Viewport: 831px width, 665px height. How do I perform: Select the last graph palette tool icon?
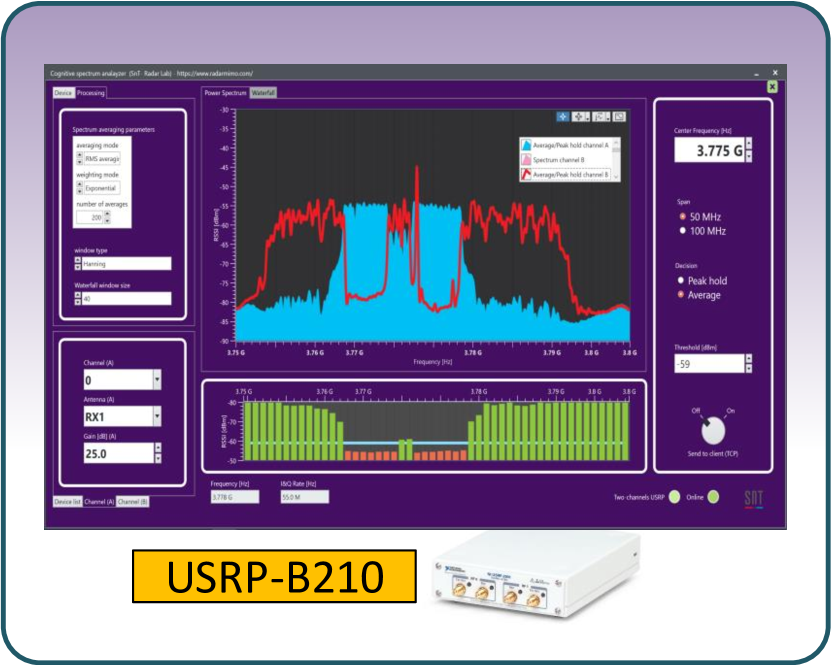click(x=619, y=117)
